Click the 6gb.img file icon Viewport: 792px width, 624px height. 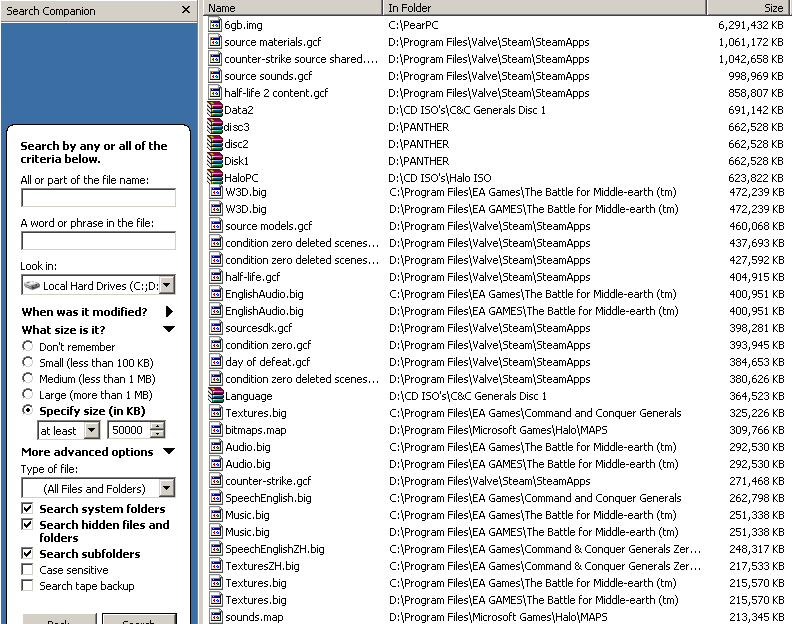click(215, 24)
